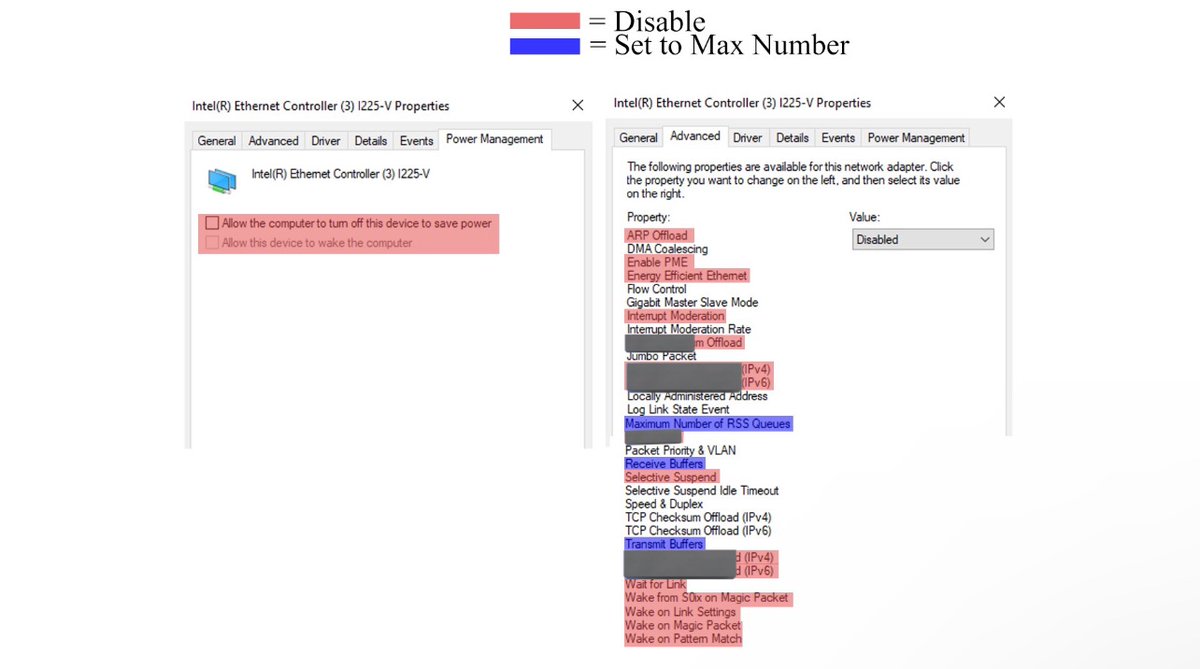Image resolution: width=1200 pixels, height=669 pixels.
Task: Open Details tab in the property-list dialog
Action: (792, 138)
